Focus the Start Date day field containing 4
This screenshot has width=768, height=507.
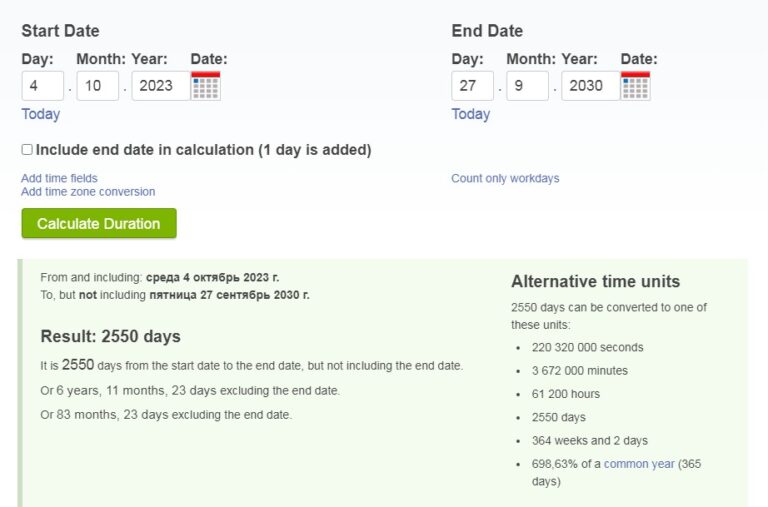(43, 86)
